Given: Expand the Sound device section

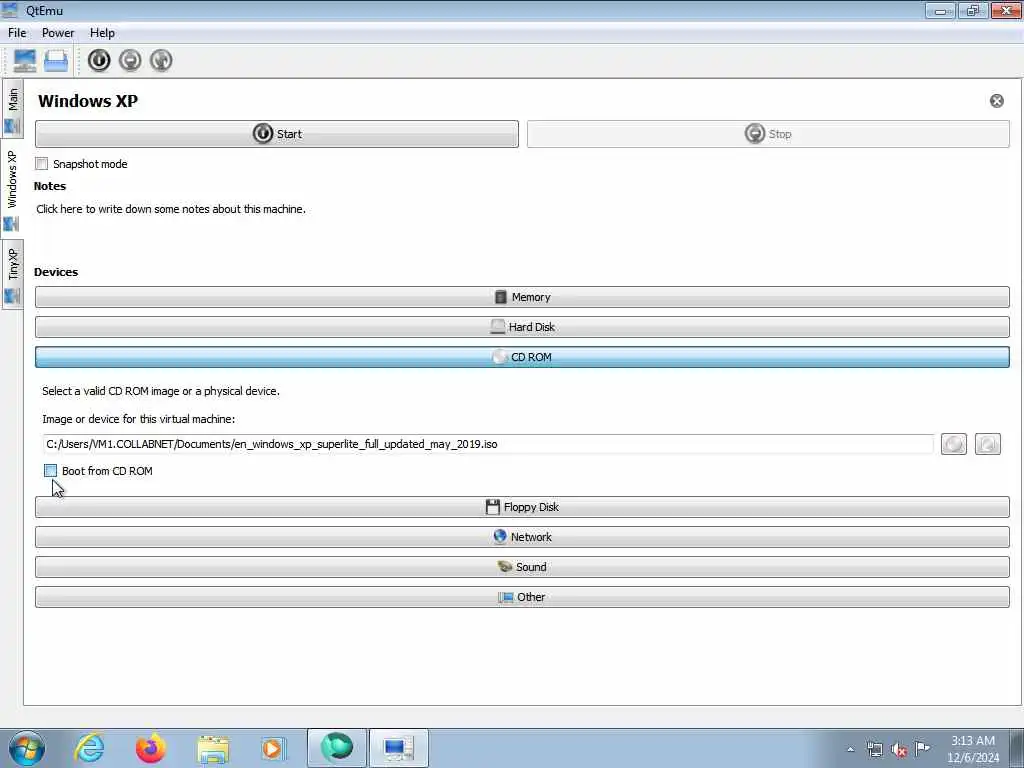Looking at the screenshot, I should coord(522,567).
